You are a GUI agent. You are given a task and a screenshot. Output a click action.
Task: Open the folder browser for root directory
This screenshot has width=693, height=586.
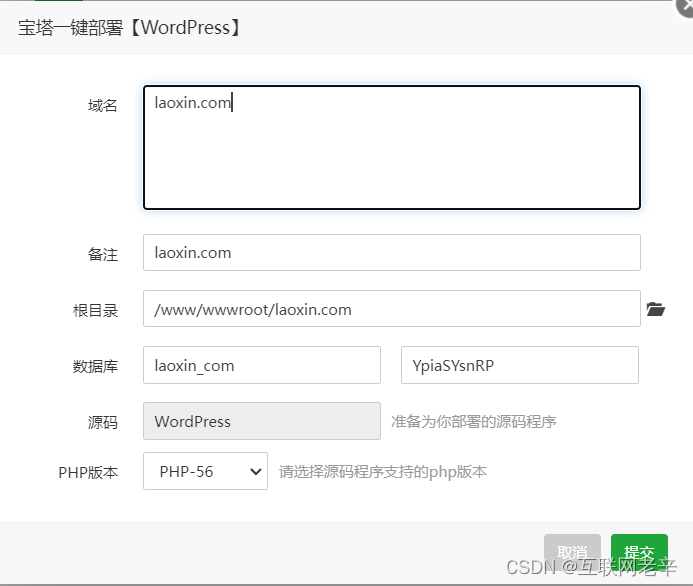pos(655,309)
